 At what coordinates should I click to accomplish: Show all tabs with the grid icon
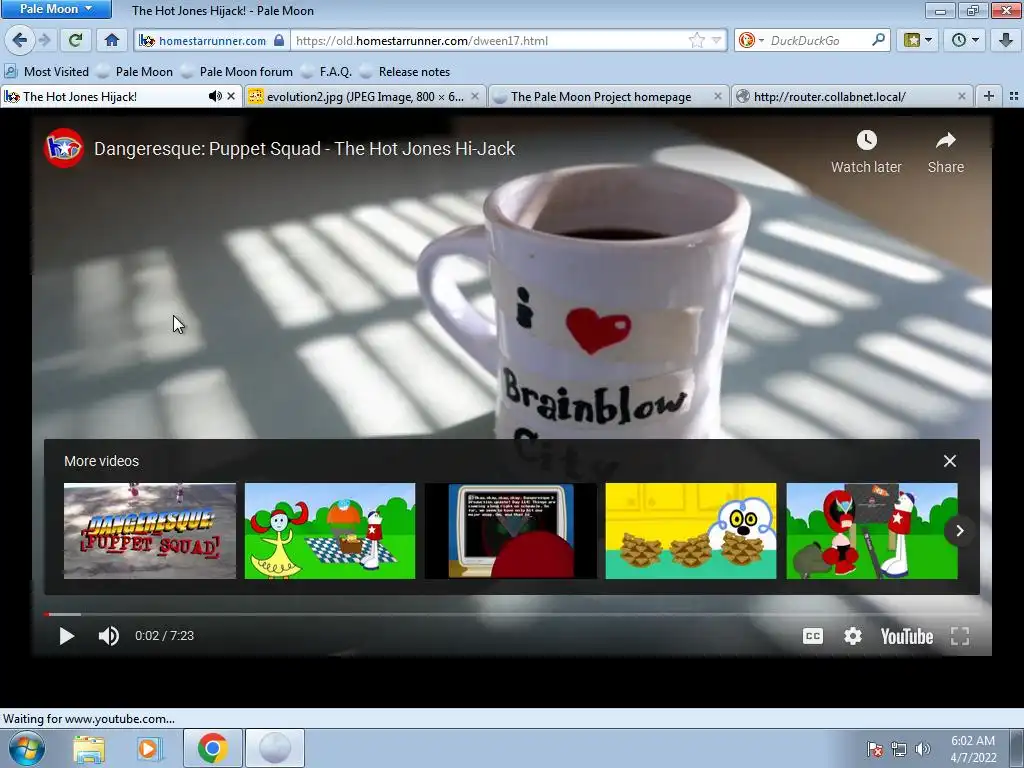pos(1014,97)
